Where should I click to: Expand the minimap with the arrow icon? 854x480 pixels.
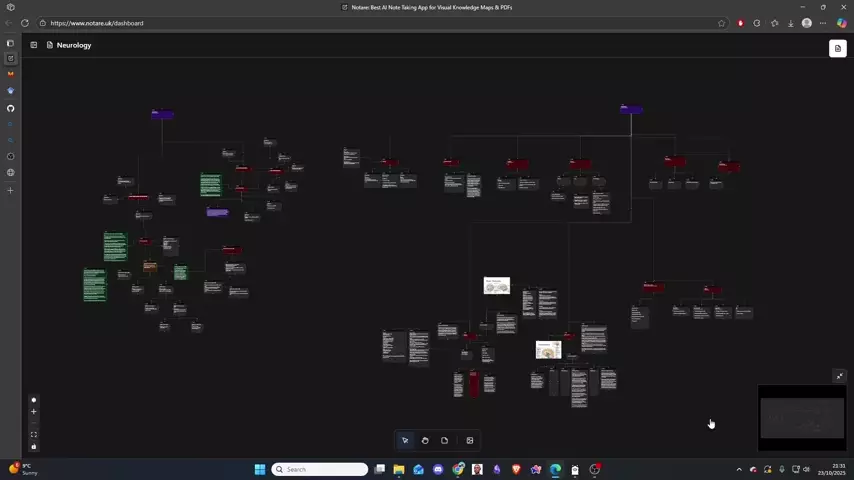[x=839, y=376]
